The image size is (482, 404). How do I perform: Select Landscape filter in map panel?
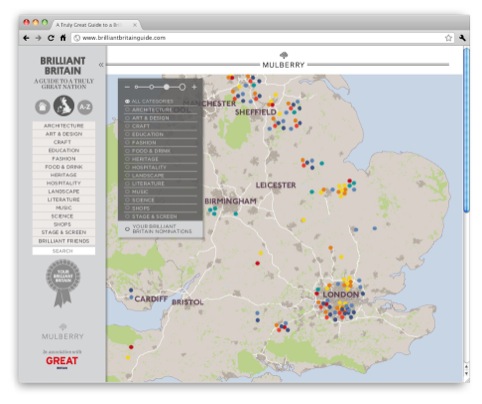tap(161, 175)
